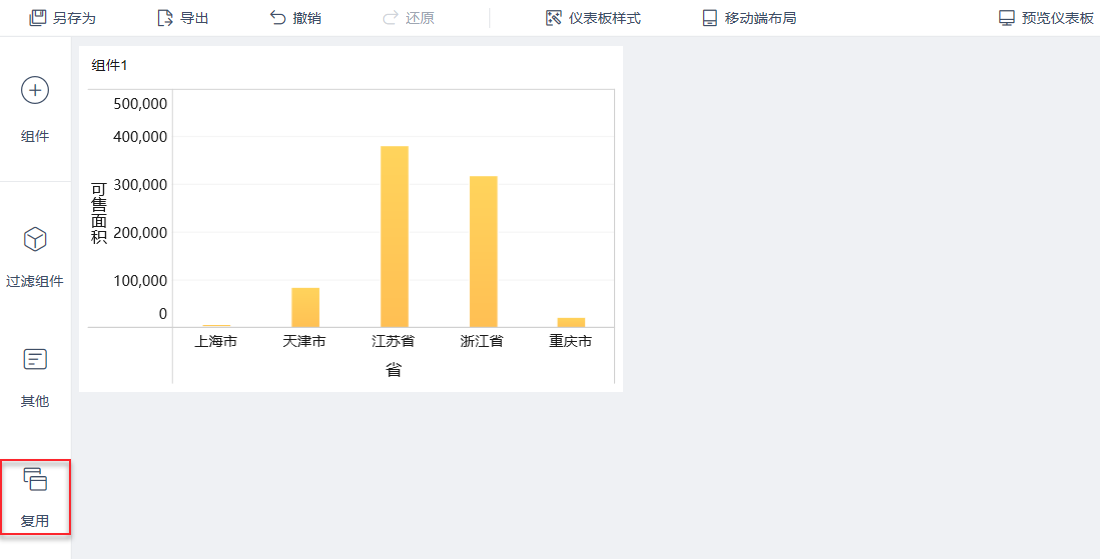Select the 组件1 title text
The height and width of the screenshot is (559, 1100).
click(110, 65)
